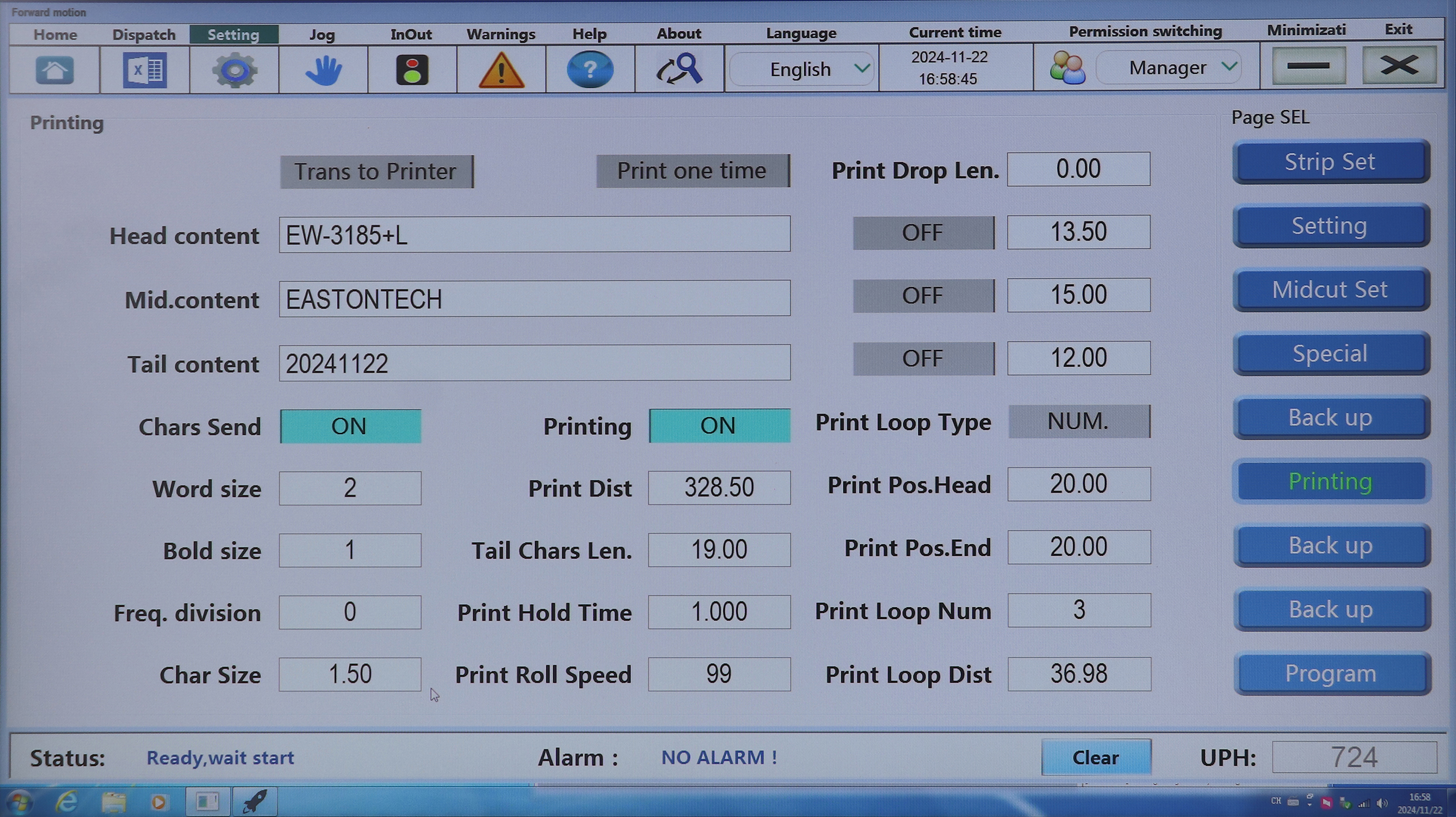
Task: Edit Print Hold Time 1.000 field
Action: (719, 612)
